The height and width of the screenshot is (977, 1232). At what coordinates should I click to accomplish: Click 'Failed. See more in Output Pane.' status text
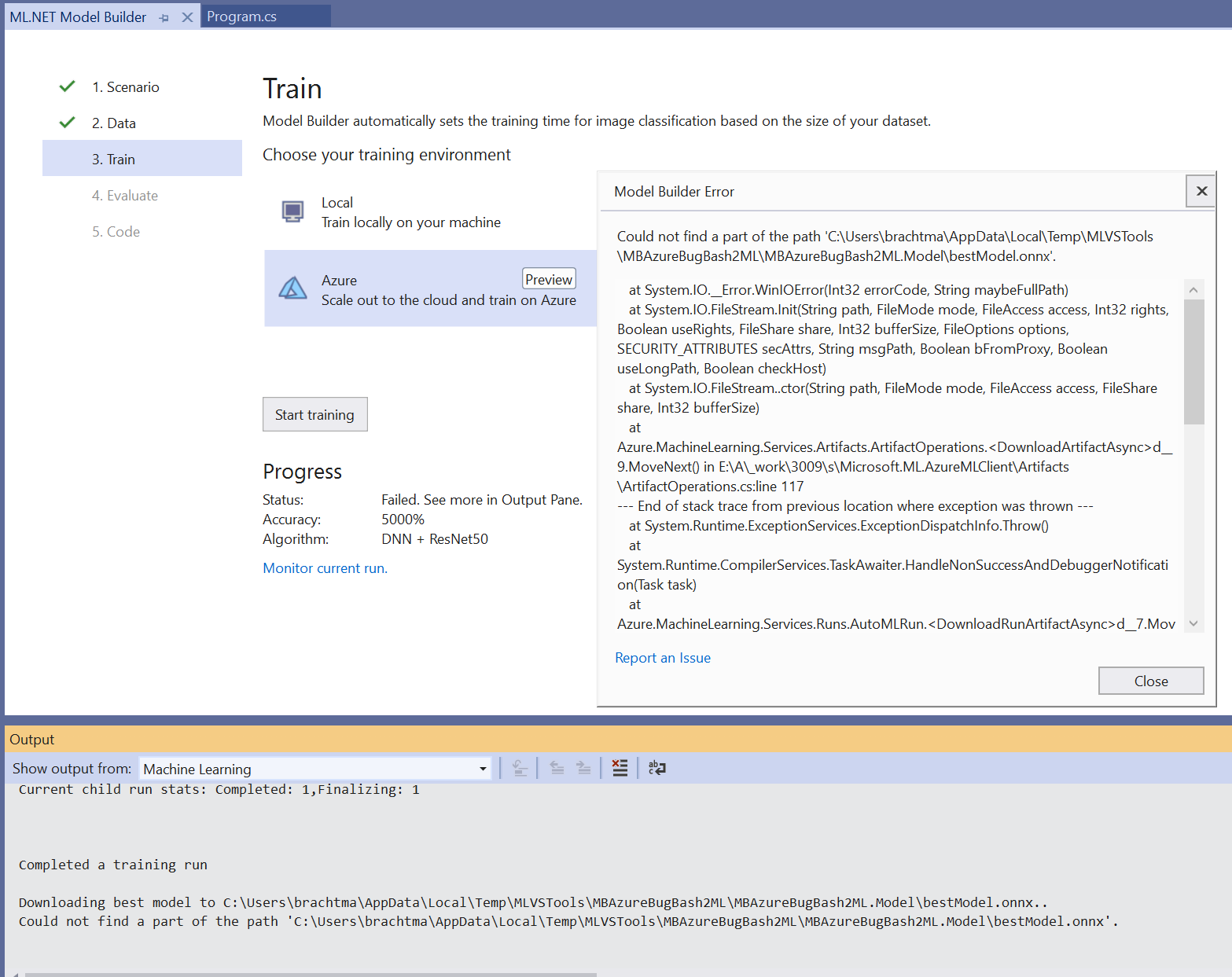(482, 500)
